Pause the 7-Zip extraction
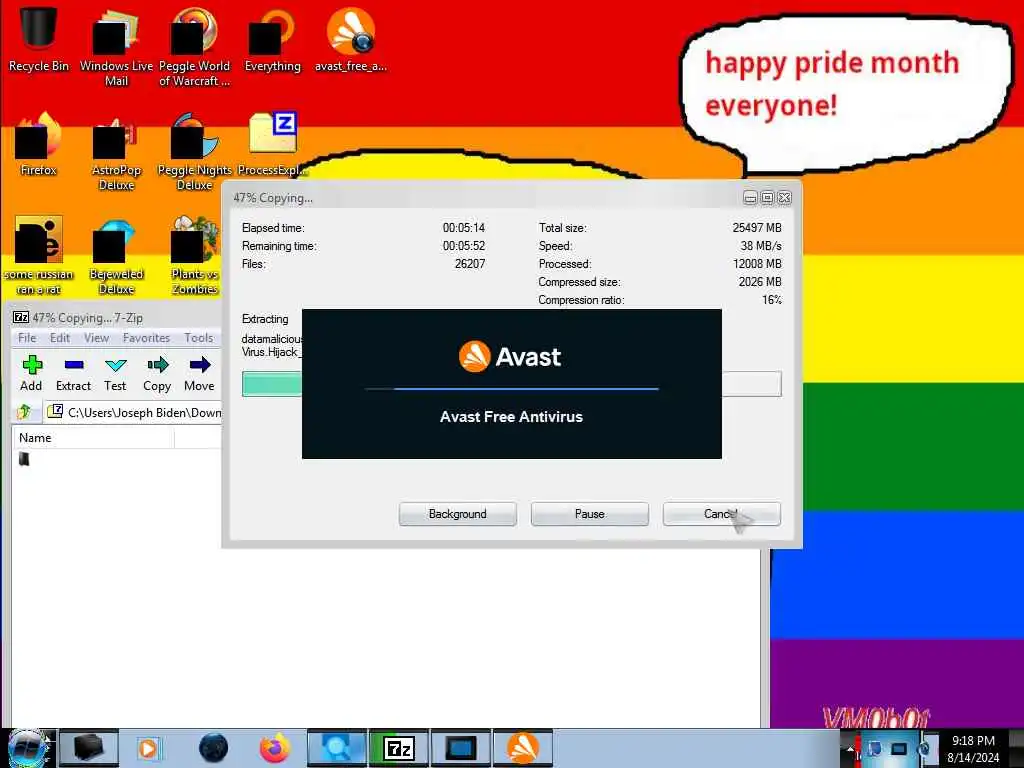 [589, 514]
